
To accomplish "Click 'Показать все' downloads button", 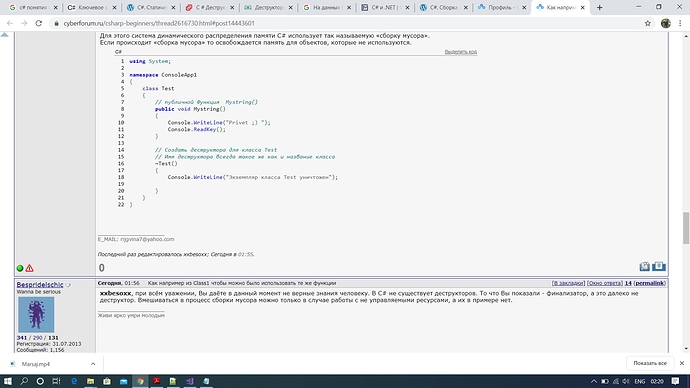I will pos(650,363).
